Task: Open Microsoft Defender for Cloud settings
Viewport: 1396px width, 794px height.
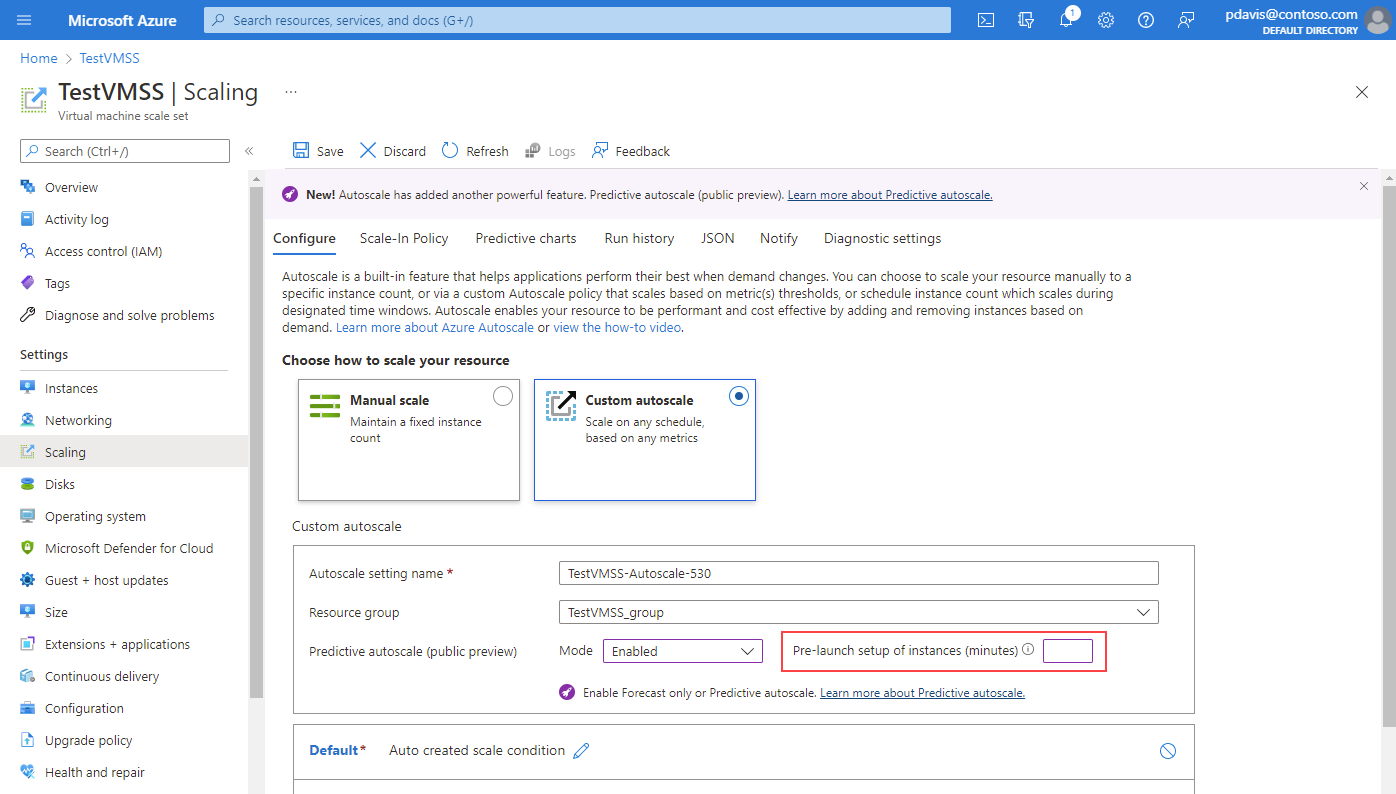Action: (129, 547)
